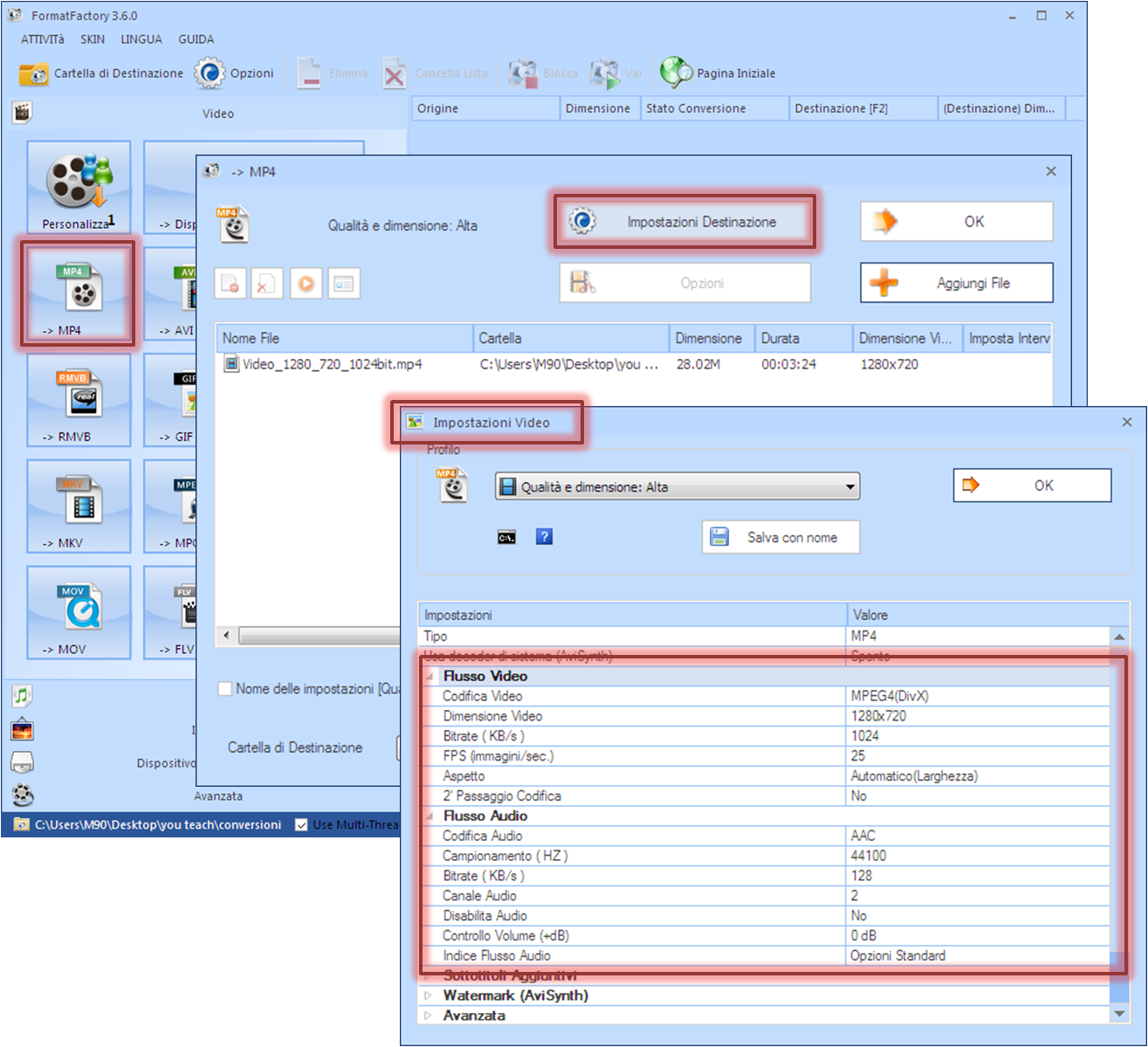Image resolution: width=1148 pixels, height=1047 pixels.
Task: Click the Durata column header
Action: 803,338
